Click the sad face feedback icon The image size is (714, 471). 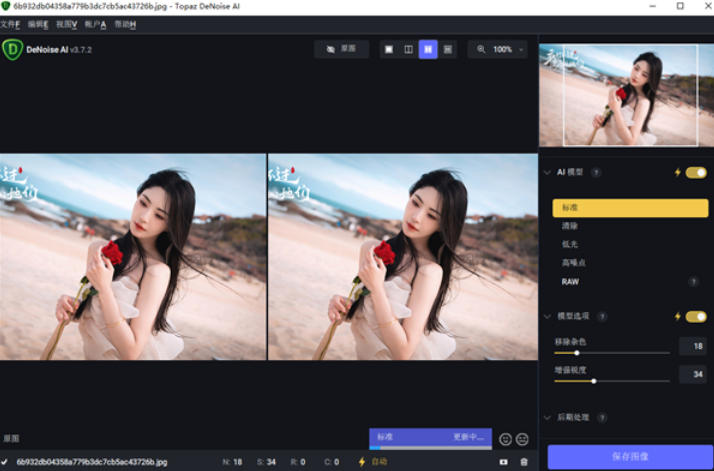[x=522, y=439]
